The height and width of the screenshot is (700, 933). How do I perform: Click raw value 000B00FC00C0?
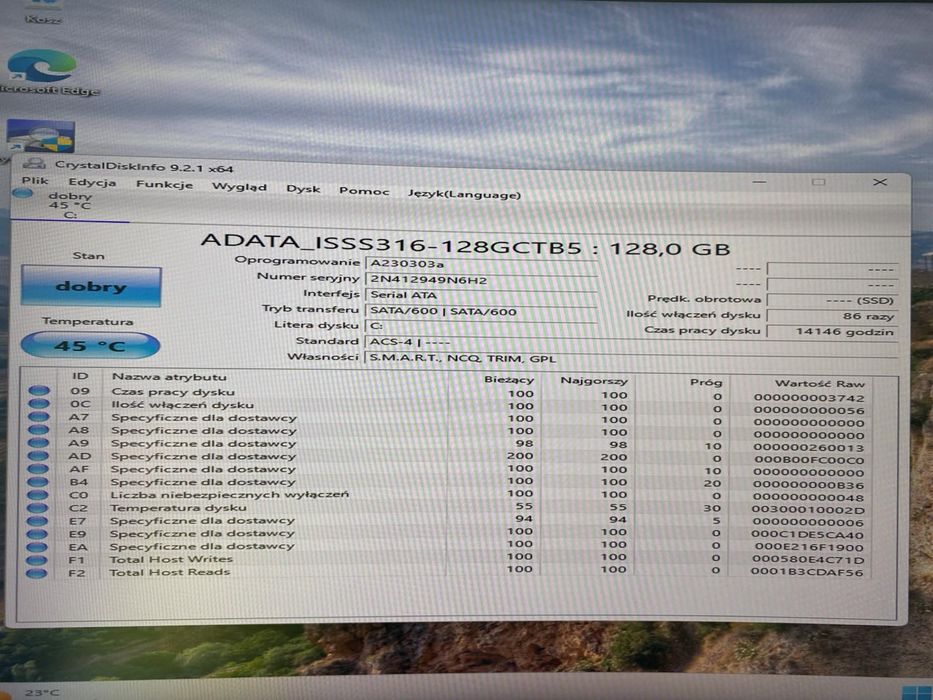click(808, 460)
